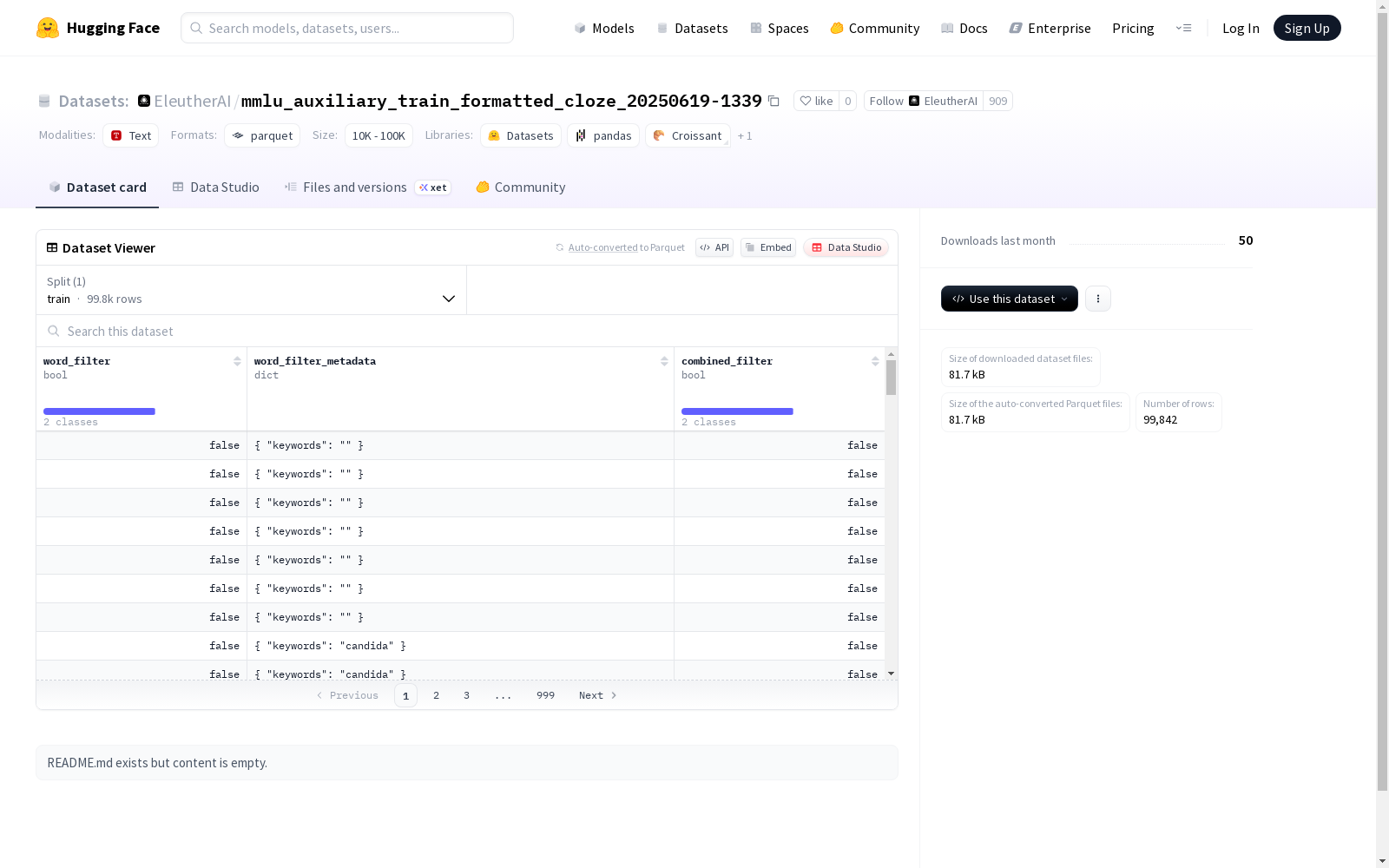Click the Previous page button
The height and width of the screenshot is (868, 1389).
[347, 695]
